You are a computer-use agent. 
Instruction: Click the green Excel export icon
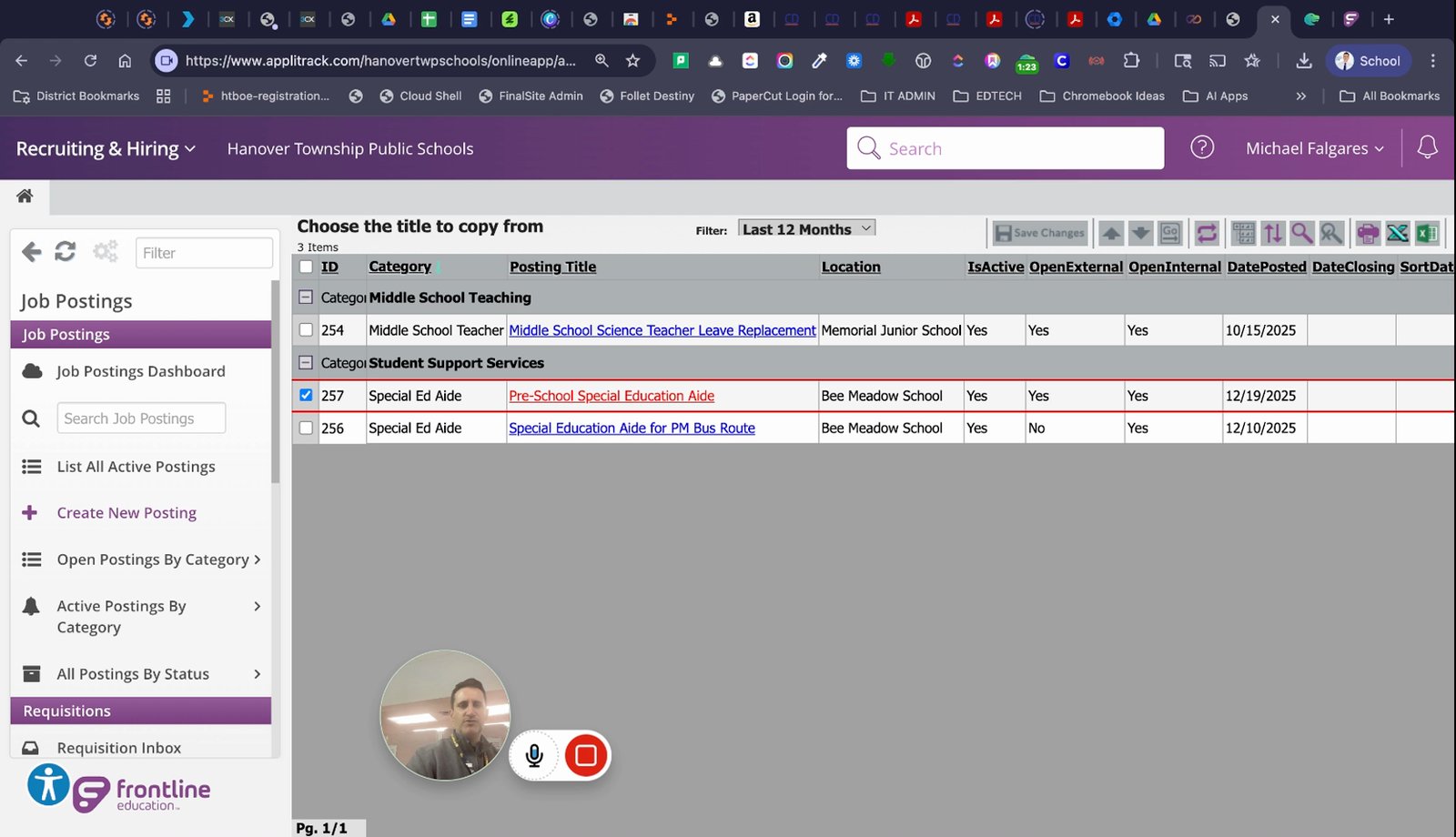point(1427,233)
